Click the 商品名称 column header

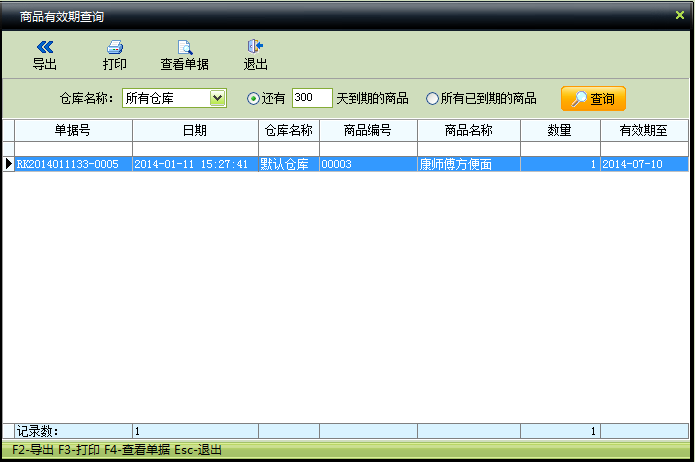click(469, 130)
